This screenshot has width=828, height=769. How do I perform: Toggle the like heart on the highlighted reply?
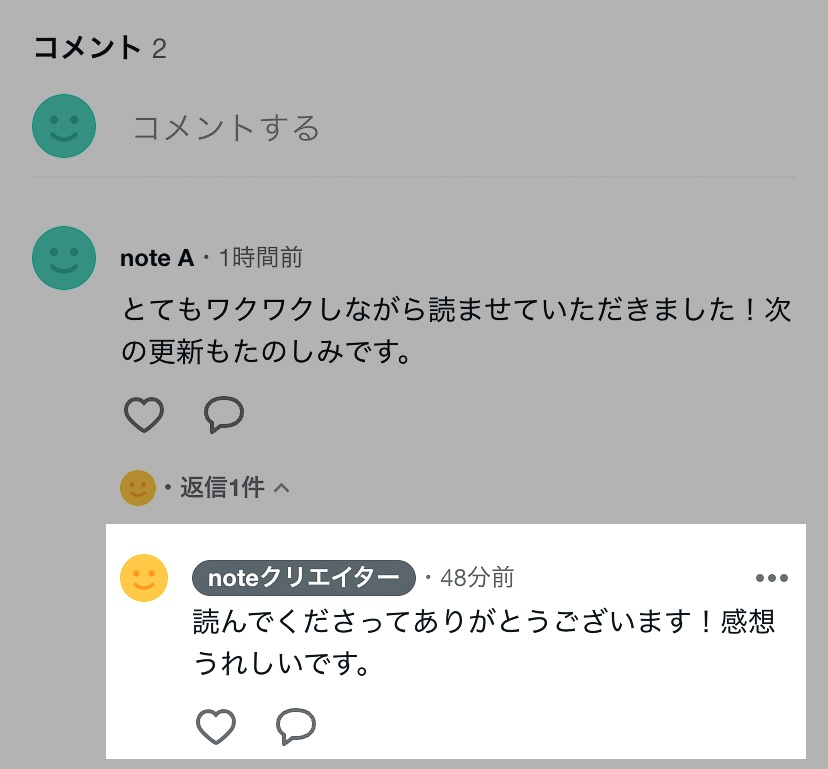coord(216,727)
